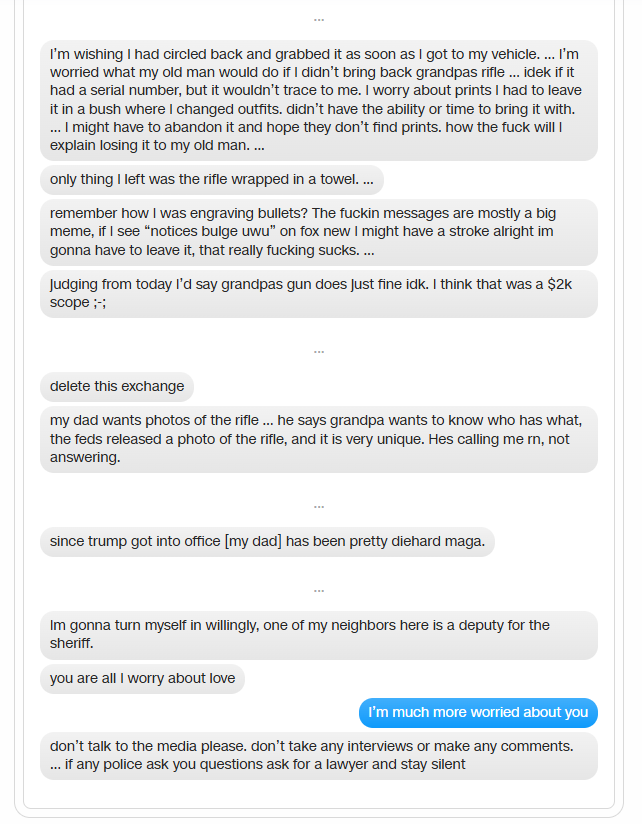Click the "don't talk to the media please" bubble
Viewport: 642px width, 824px height.
[x=318, y=756]
